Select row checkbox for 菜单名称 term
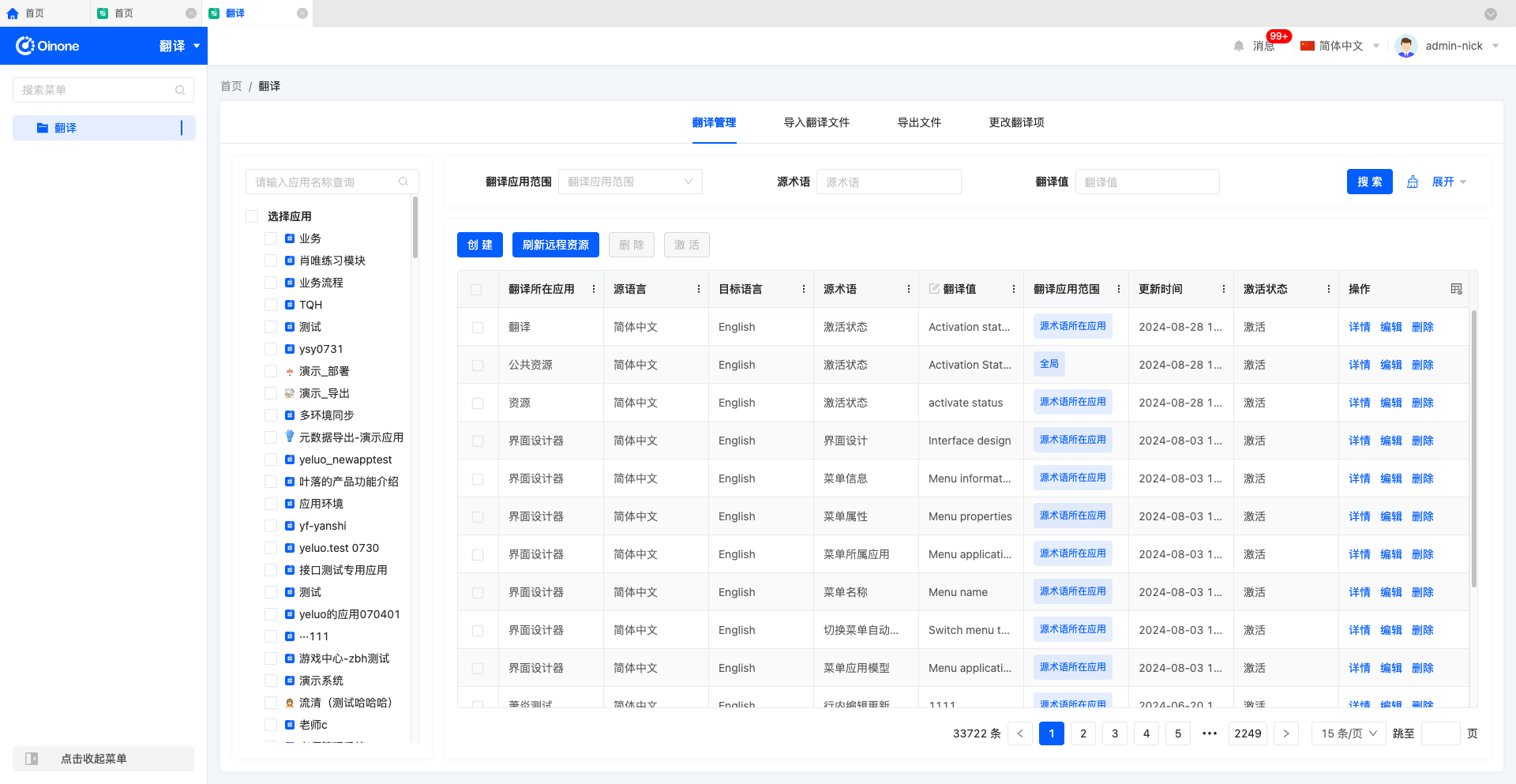This screenshot has height=784, width=1516. (x=478, y=593)
